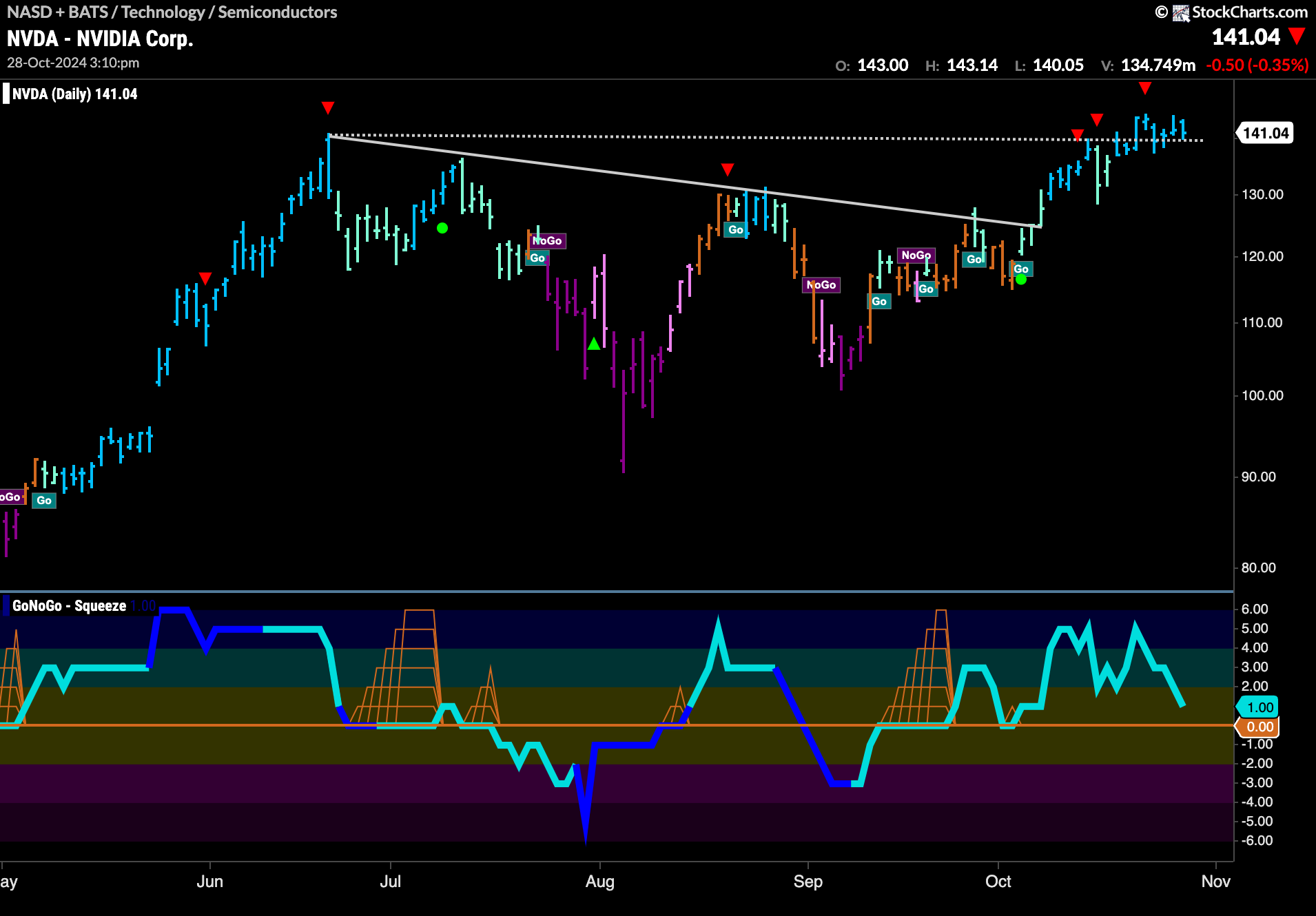The image size is (1316, 916).
Task: Select the red triangle marker above the June peak
Action: tap(328, 107)
